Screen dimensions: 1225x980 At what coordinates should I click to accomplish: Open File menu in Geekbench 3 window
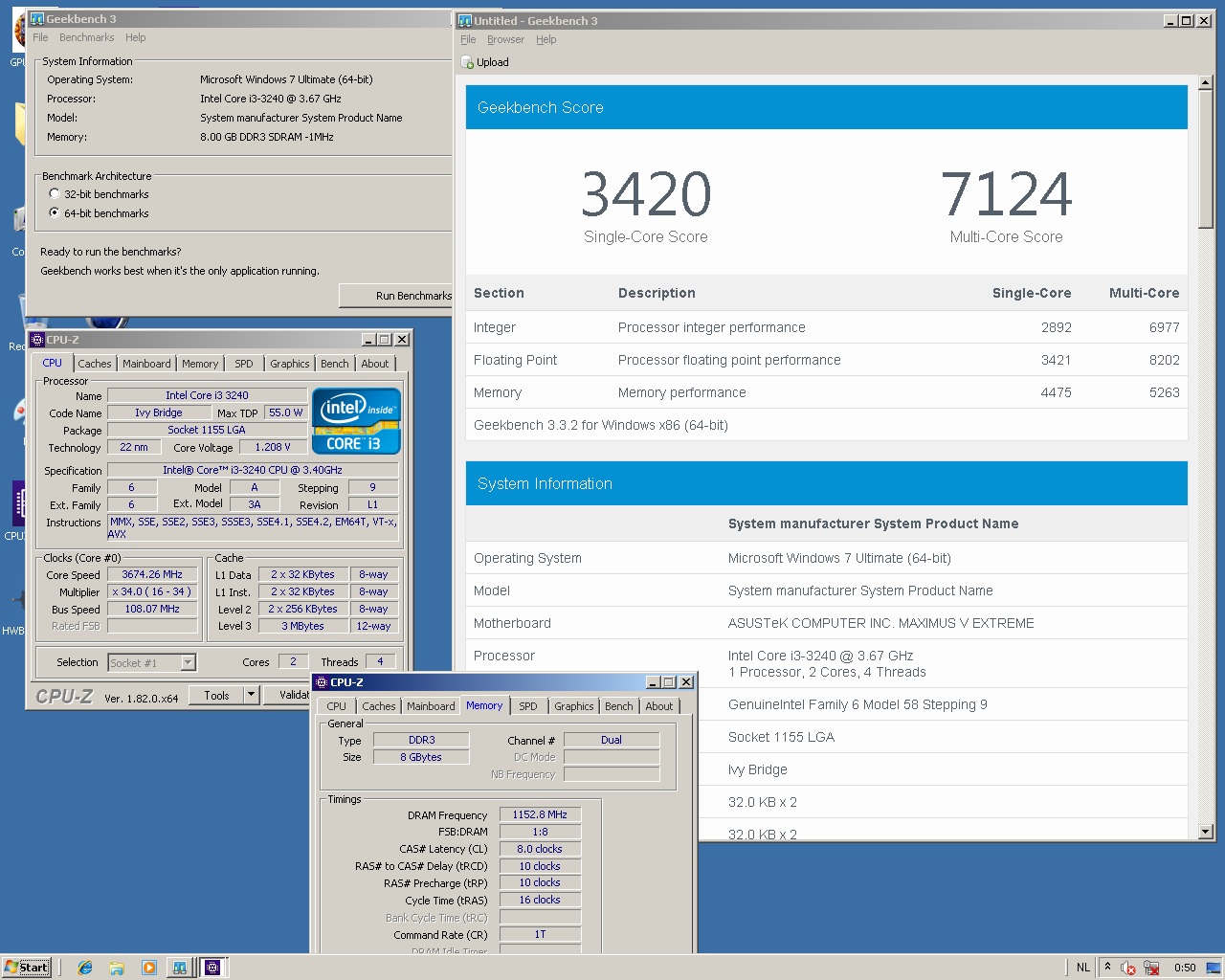(40, 37)
